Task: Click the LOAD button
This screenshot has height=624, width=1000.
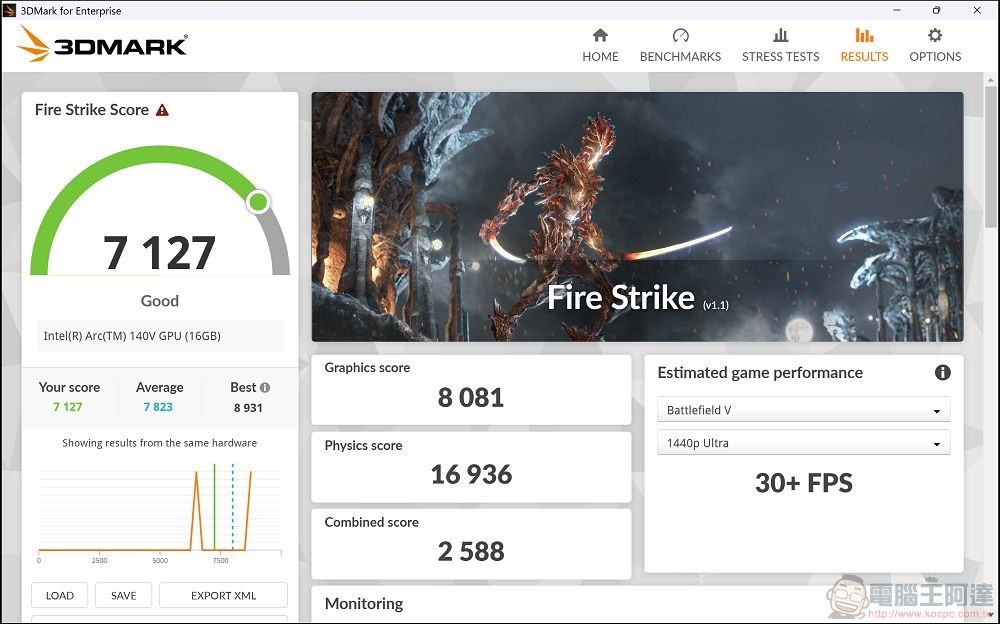Action: [x=59, y=595]
